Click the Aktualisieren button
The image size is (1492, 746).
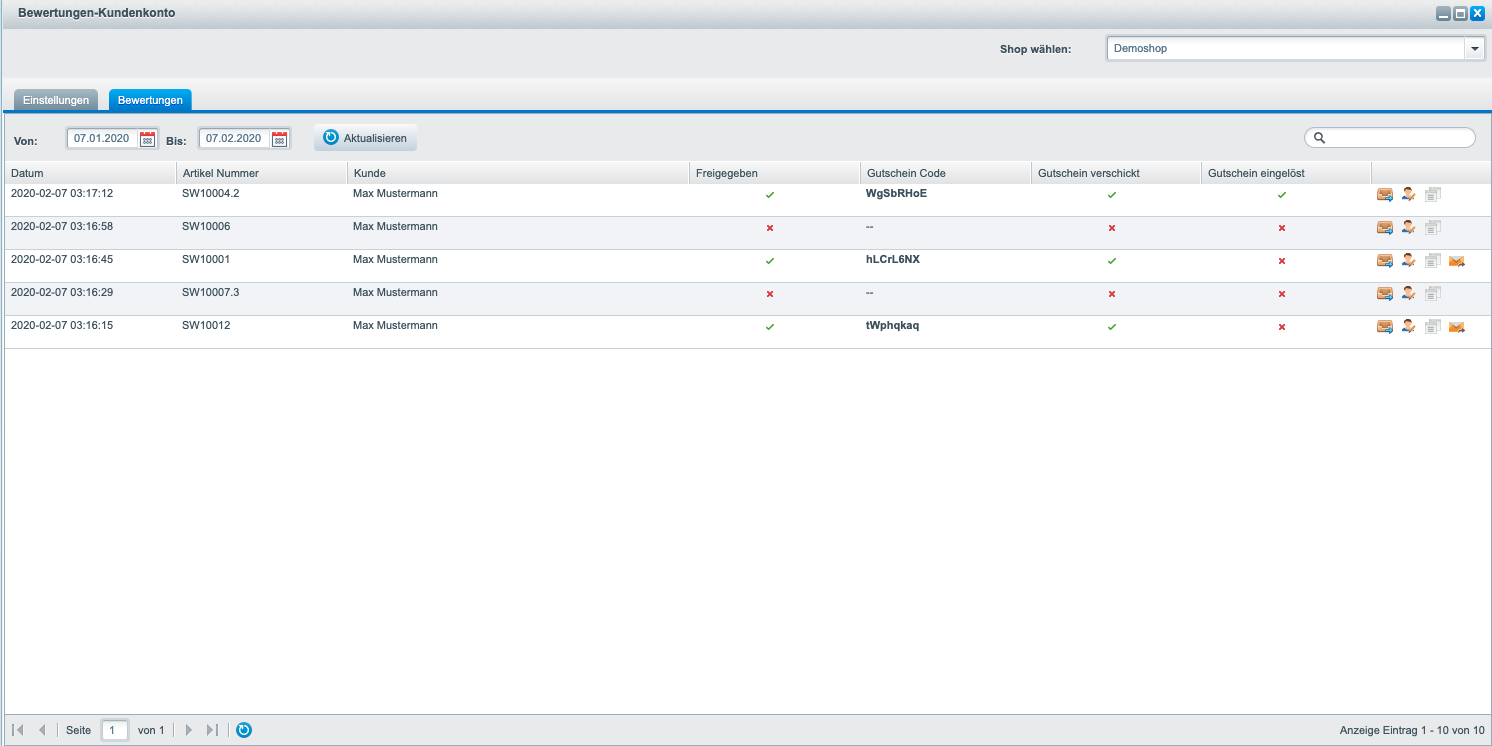point(366,138)
